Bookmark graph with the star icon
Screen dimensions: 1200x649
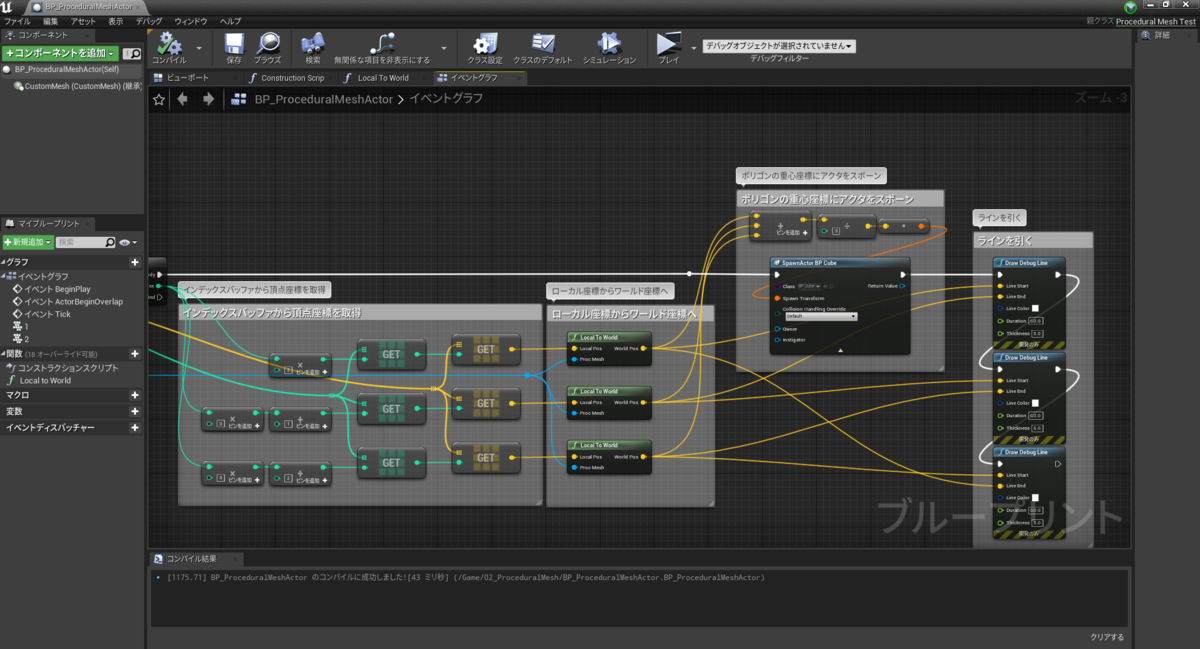tap(159, 99)
